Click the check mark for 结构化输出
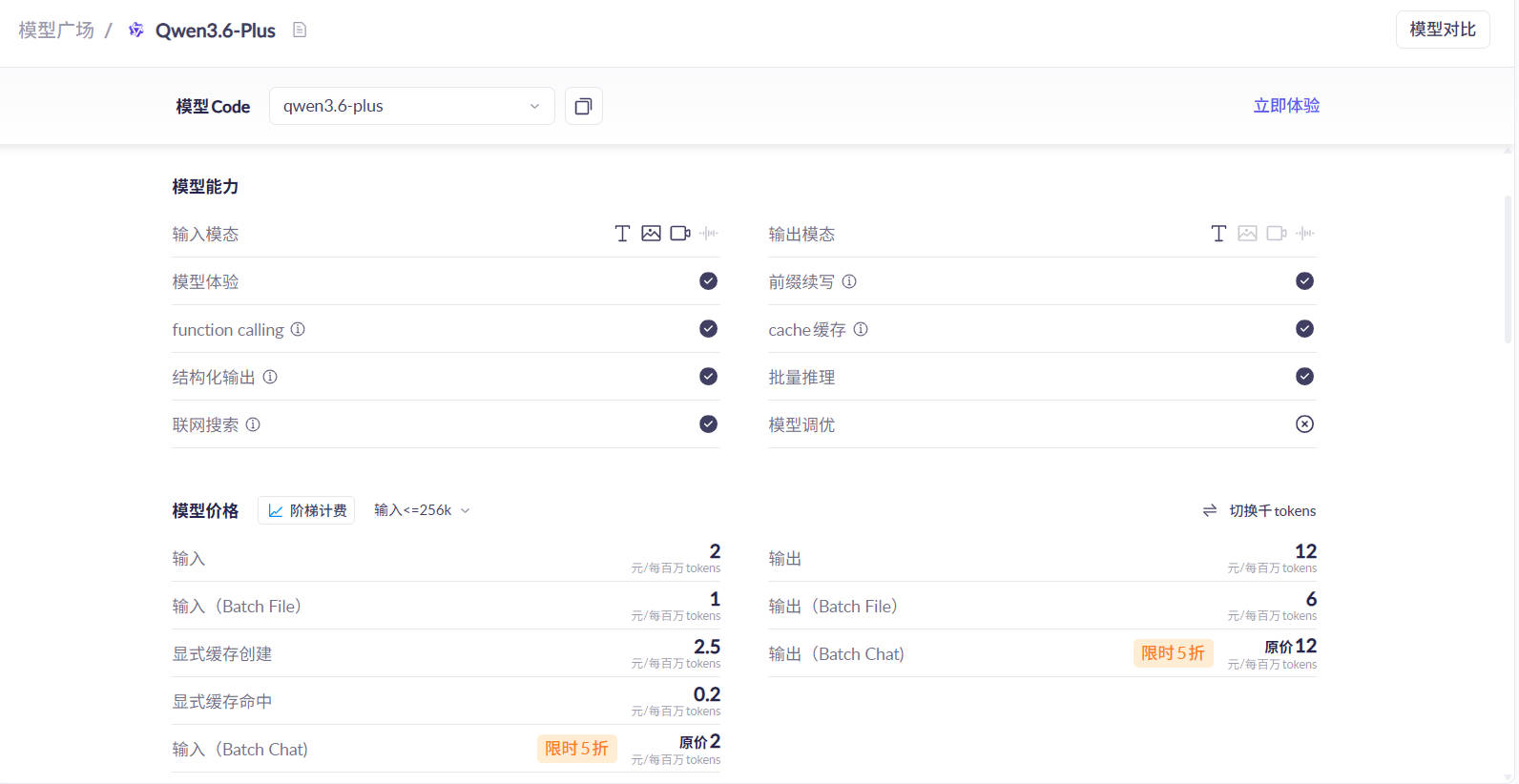This screenshot has height=784, width=1519. click(x=708, y=376)
